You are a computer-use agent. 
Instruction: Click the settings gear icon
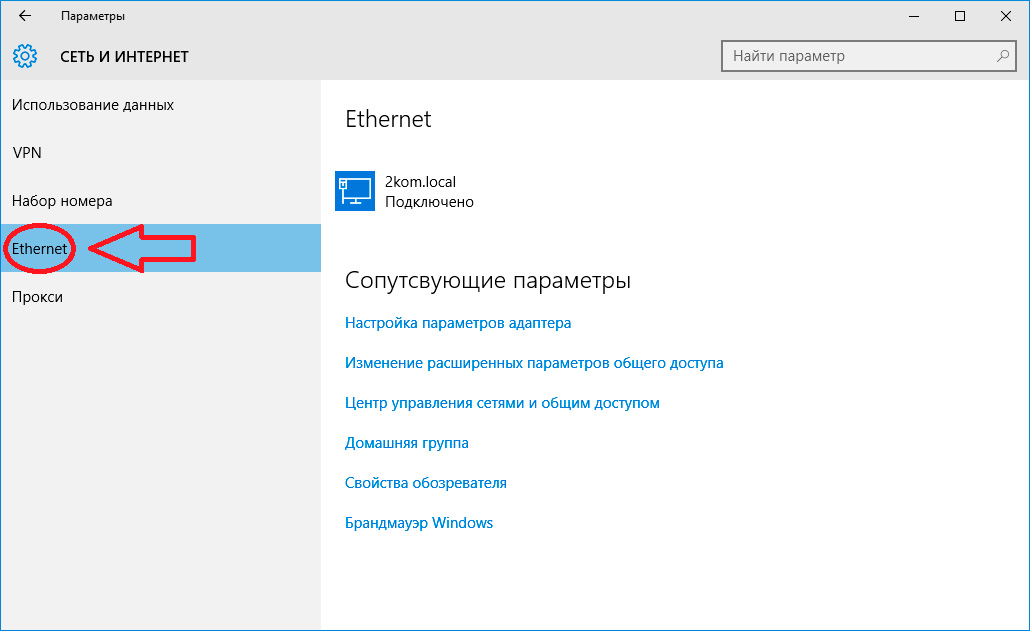(x=25, y=57)
